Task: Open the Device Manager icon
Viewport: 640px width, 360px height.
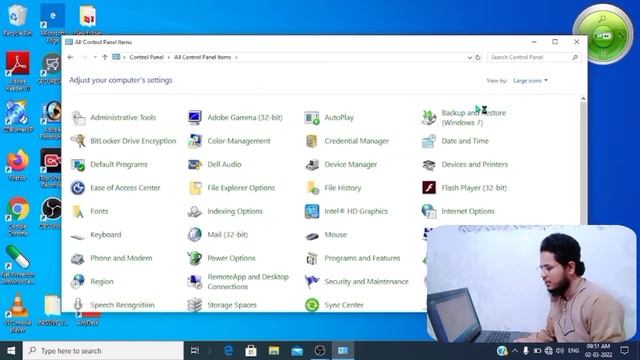Action: click(x=312, y=164)
